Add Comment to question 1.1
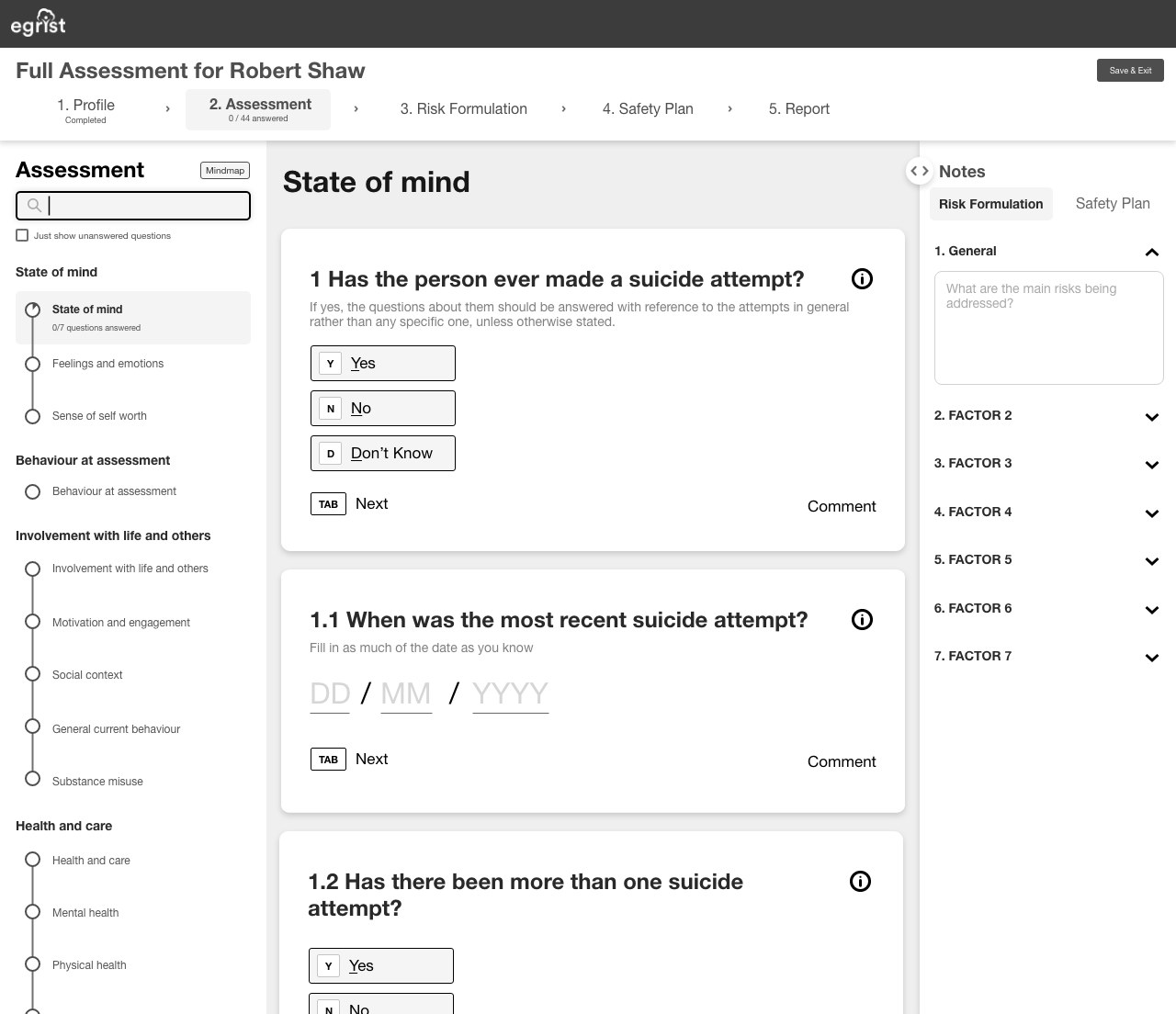This screenshot has height=1014, width=1176. tap(842, 761)
